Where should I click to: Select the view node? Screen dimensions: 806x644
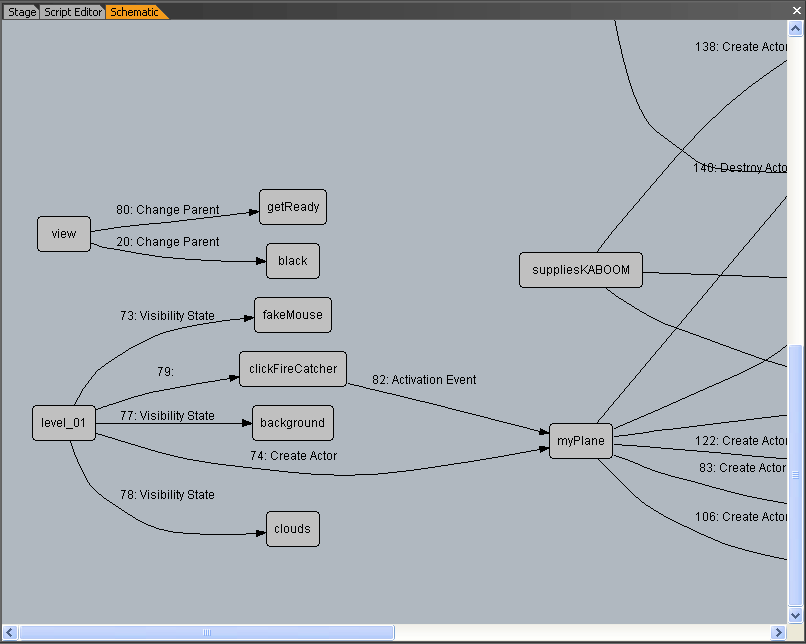coord(64,234)
